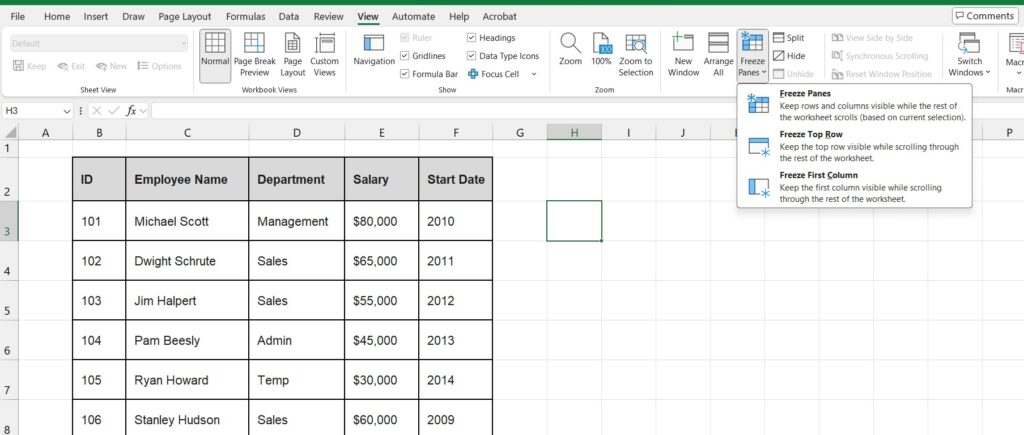Viewport: 1024px width, 435px height.
Task: Expand the Freeze Panes dropdown button
Action: coord(752,55)
